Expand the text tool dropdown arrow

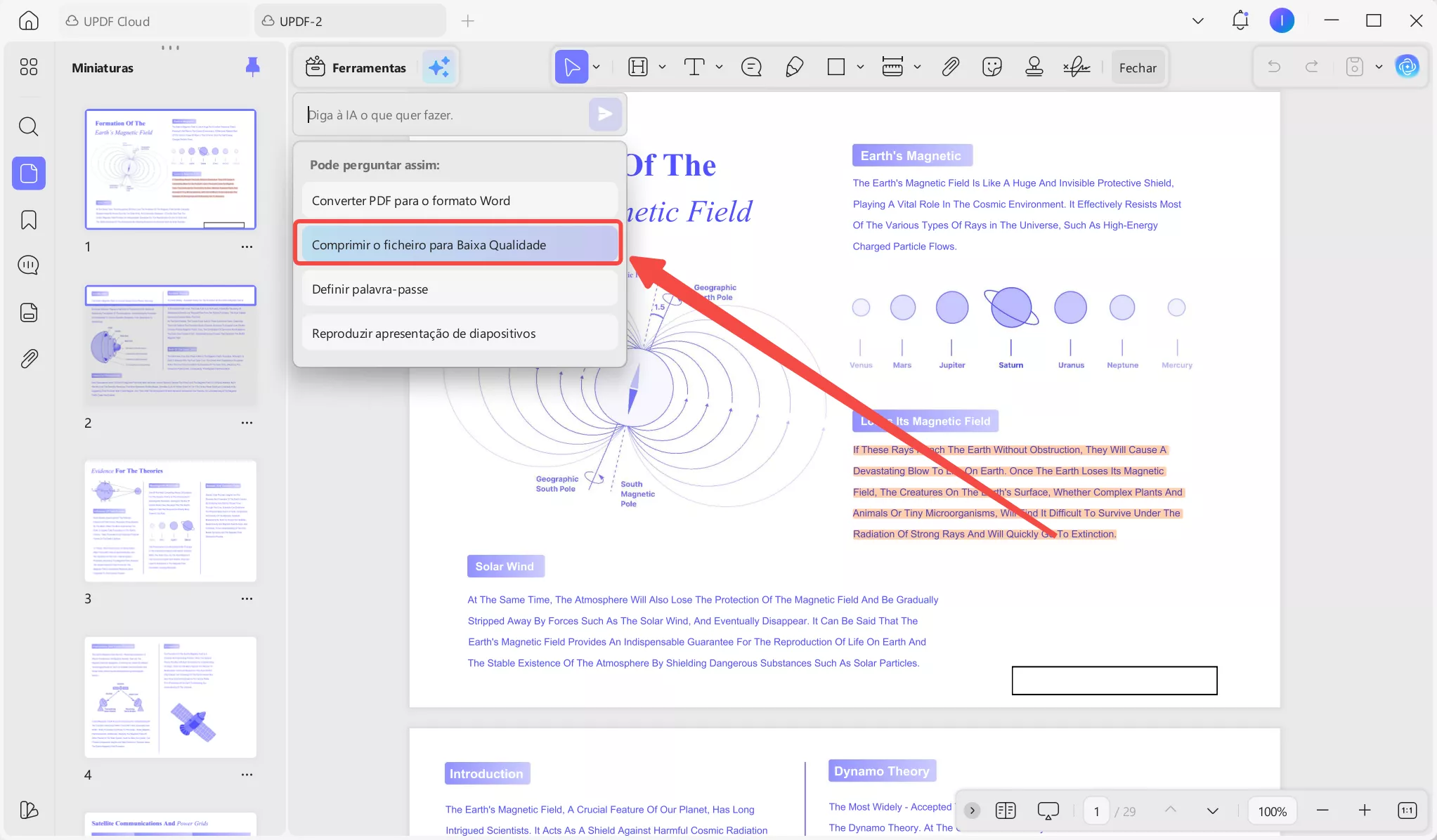click(x=719, y=67)
